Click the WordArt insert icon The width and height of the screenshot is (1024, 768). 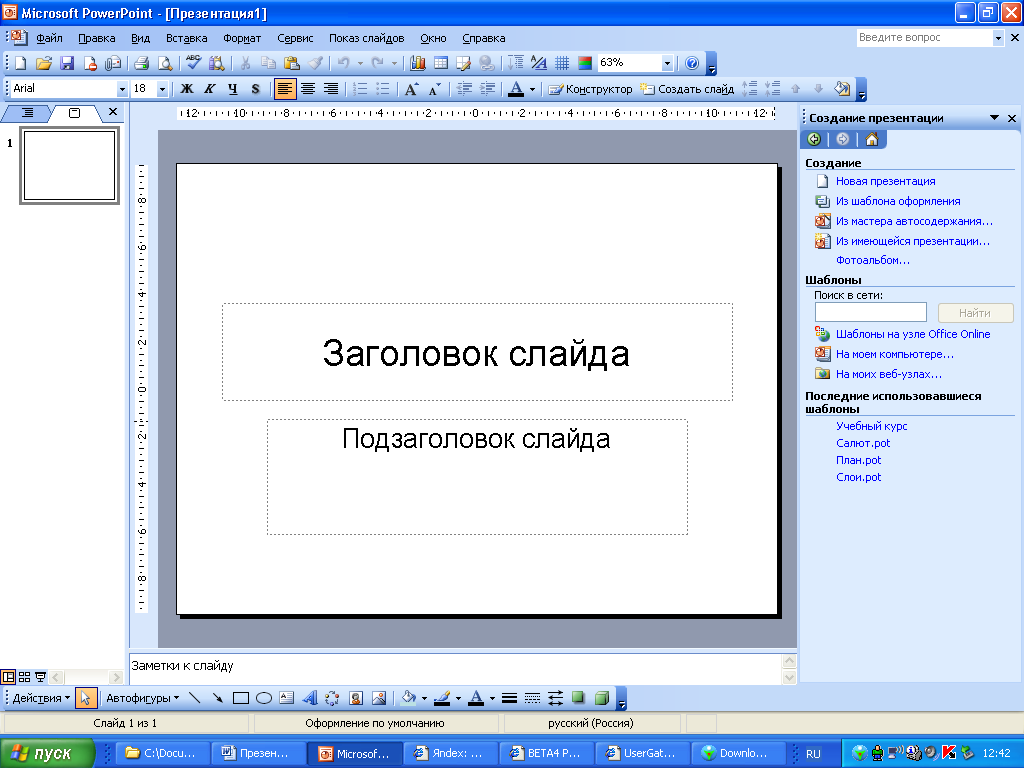point(310,698)
